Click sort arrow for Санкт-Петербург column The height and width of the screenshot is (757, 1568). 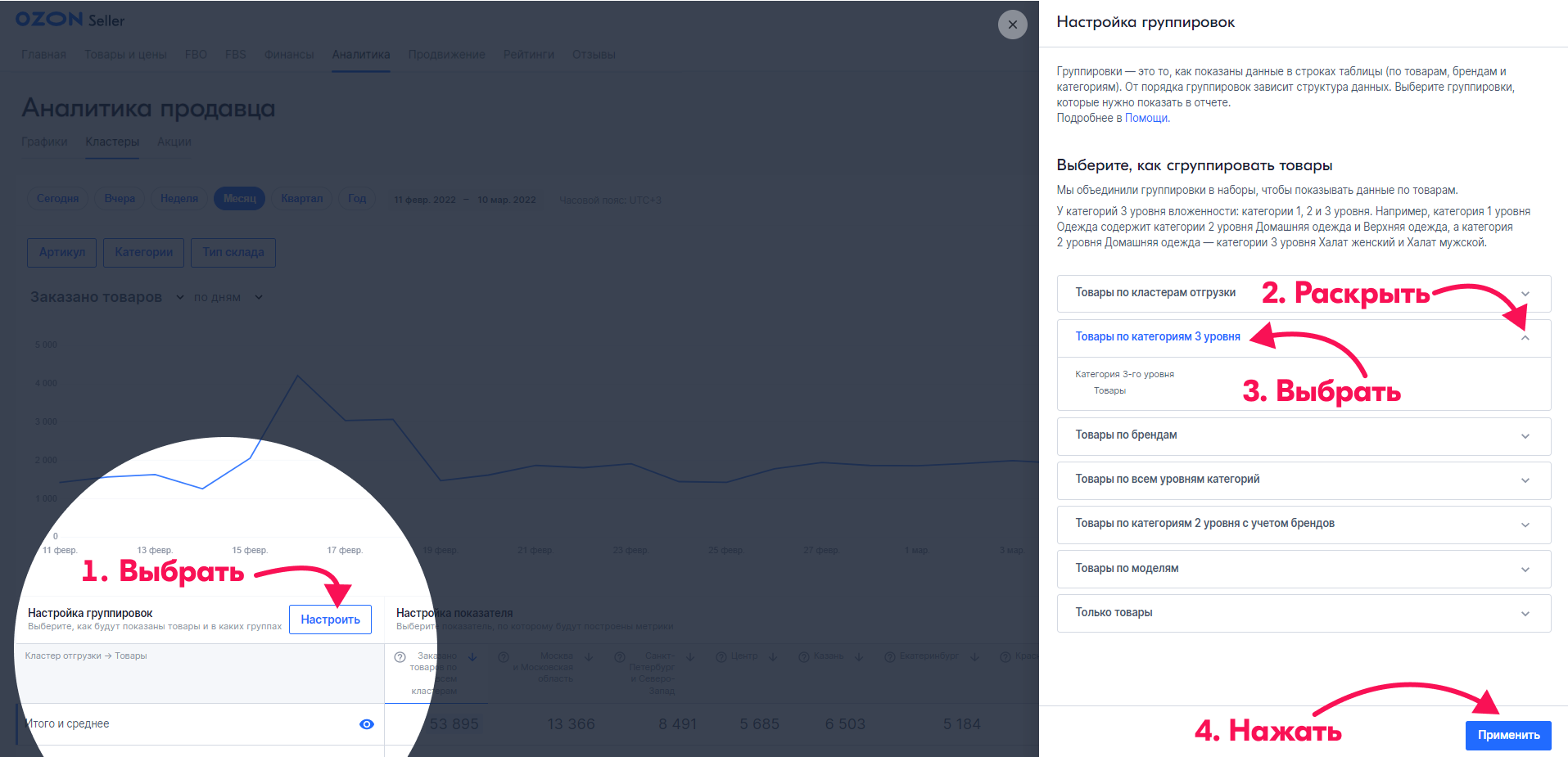[690, 657]
